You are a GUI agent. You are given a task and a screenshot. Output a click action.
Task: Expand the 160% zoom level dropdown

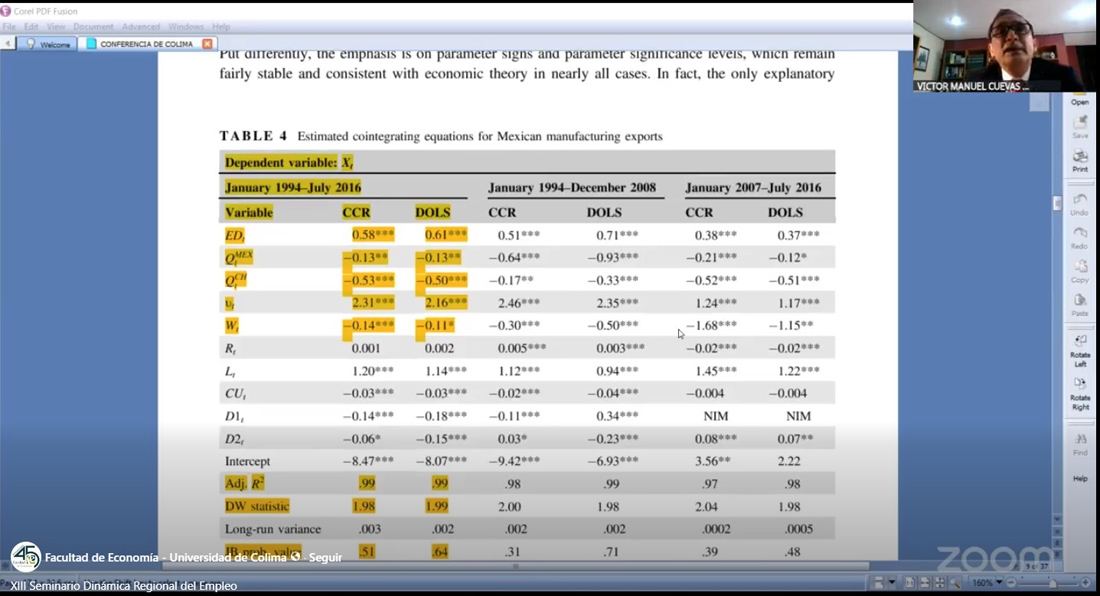[x=998, y=582]
